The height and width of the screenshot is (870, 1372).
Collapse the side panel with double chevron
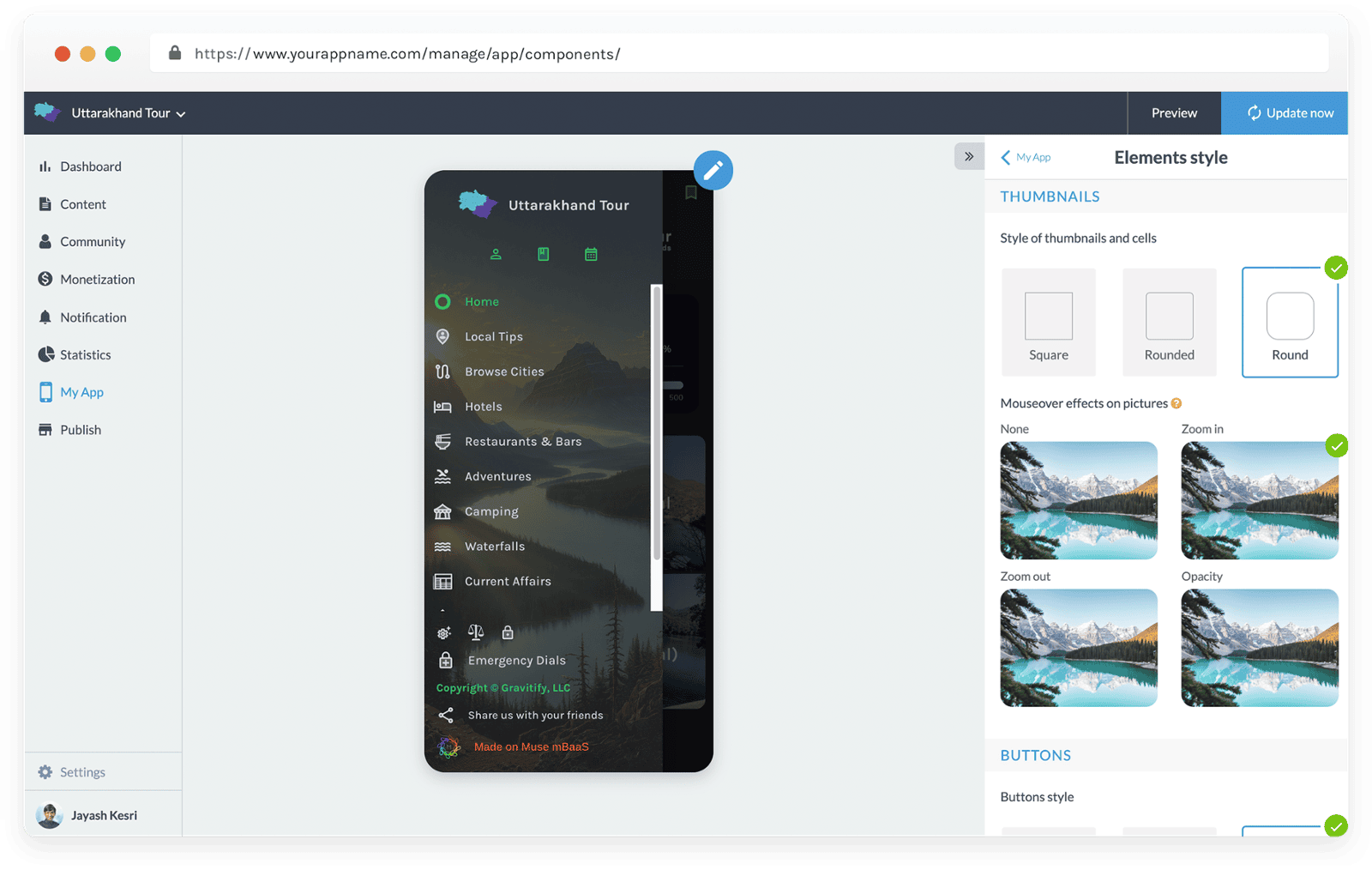click(969, 156)
